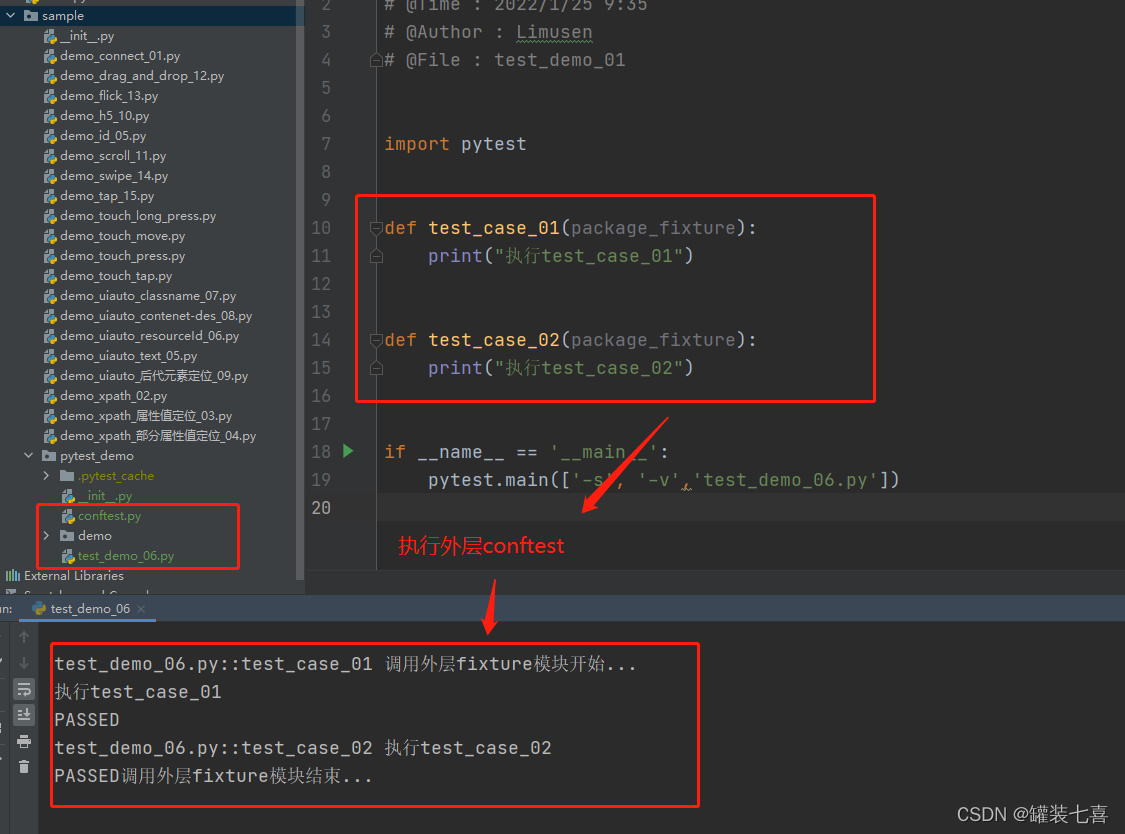This screenshot has width=1125, height=834.
Task: Select demo_touch_tap.py file
Action: [116, 276]
